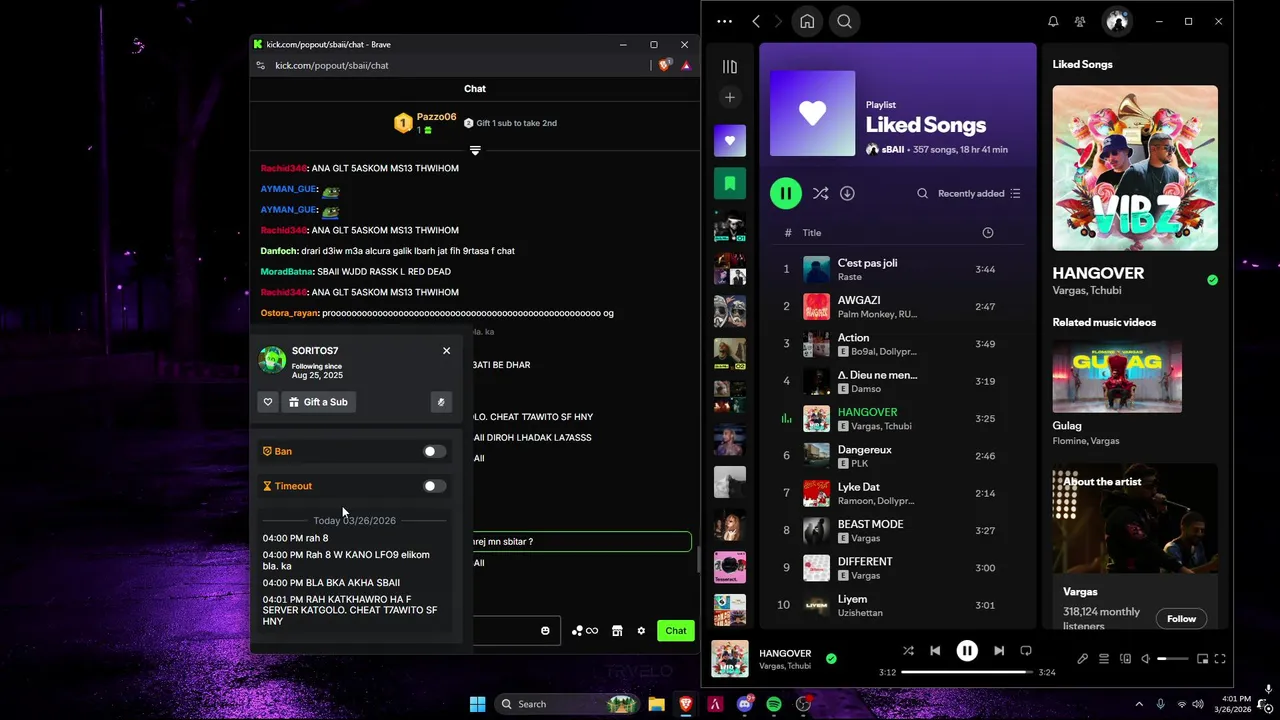The width and height of the screenshot is (1280, 720).
Task: Select the song C'est pas joli
Action: pyautogui.click(x=898, y=269)
